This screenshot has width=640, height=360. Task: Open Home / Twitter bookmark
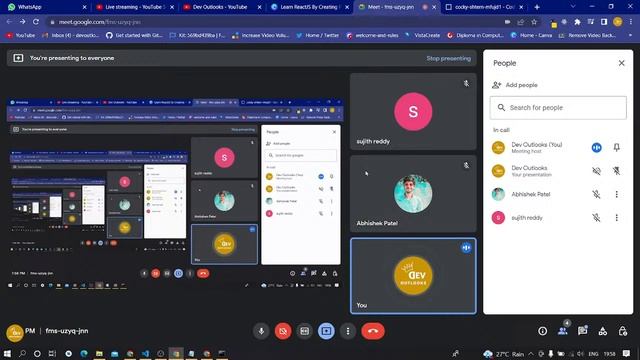point(318,36)
